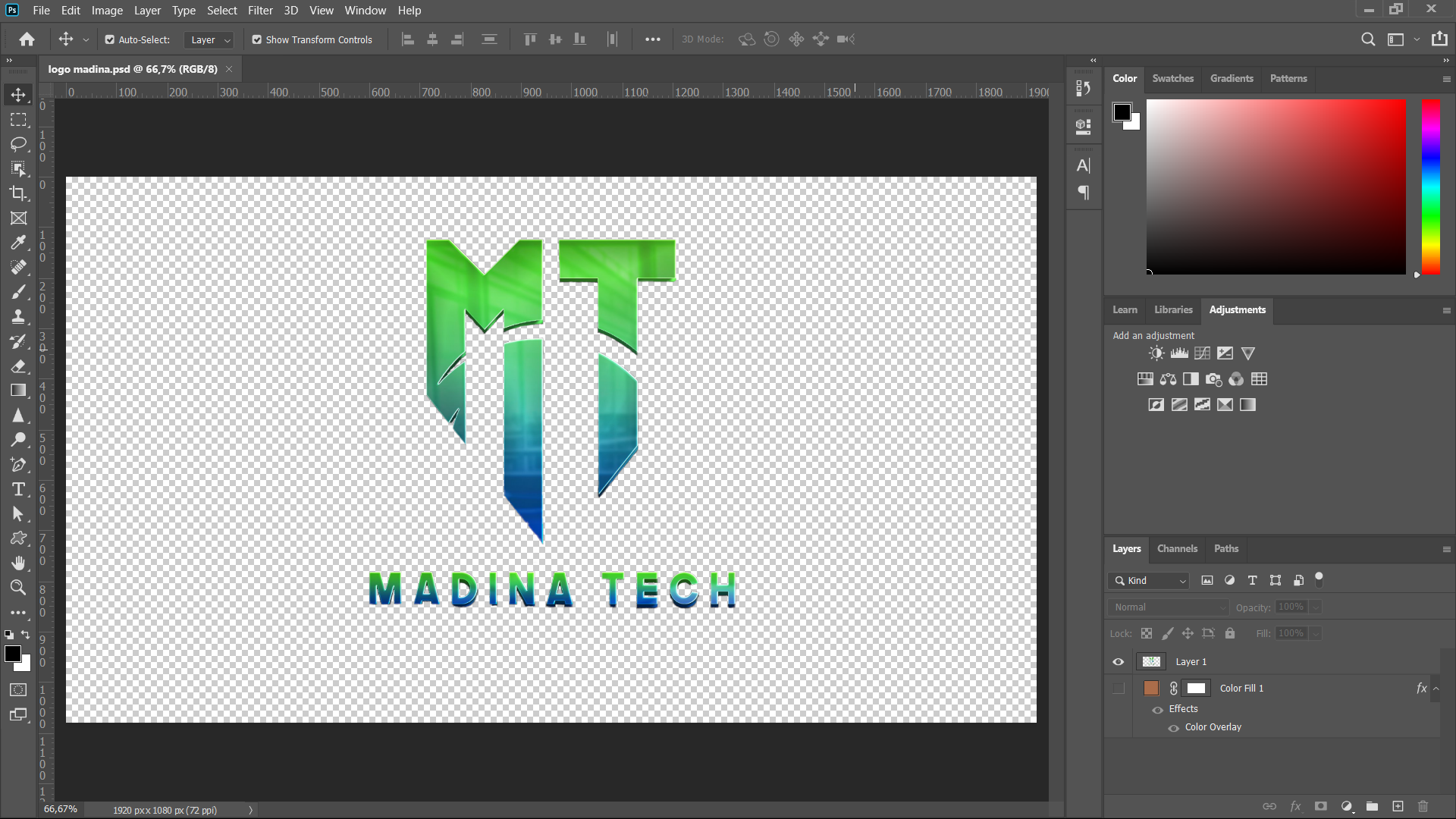Collapse Color Fill 1 effects list

[1436, 689]
